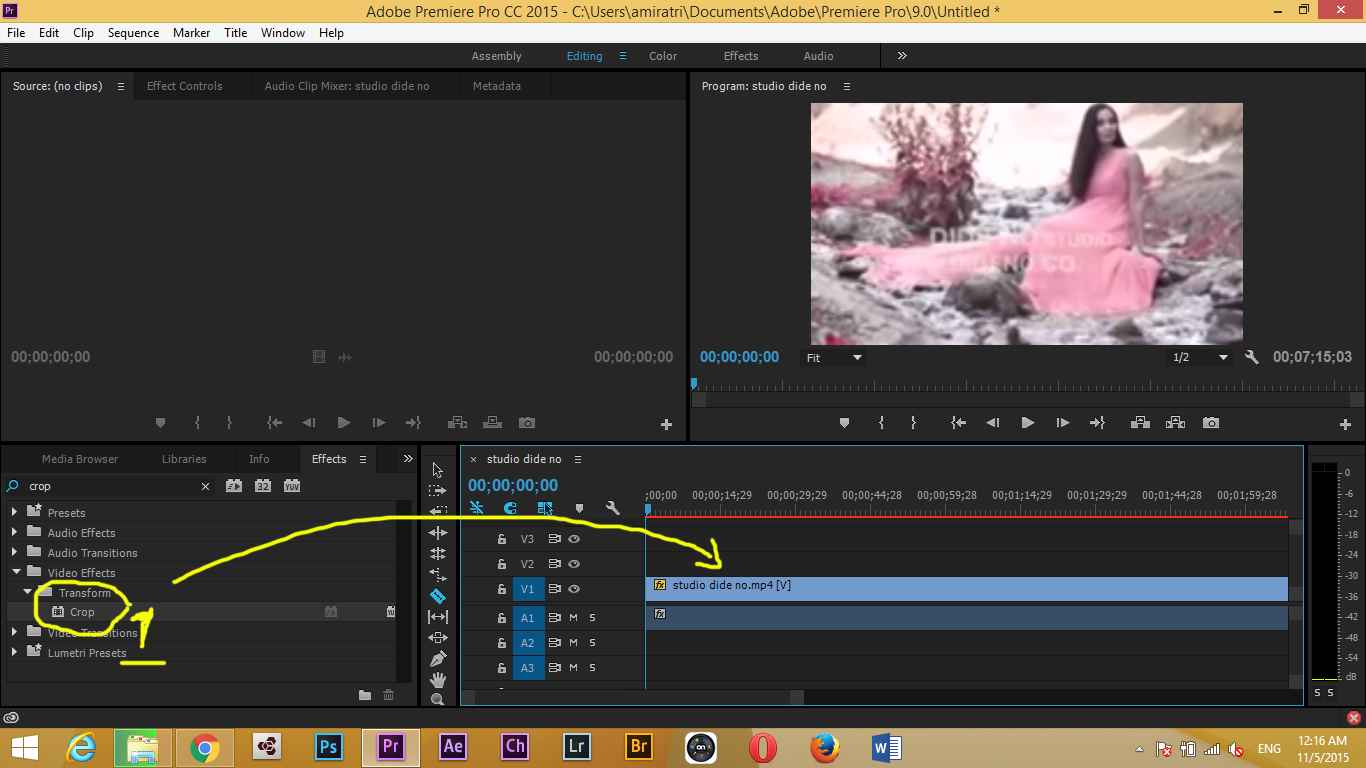Filter effects by 32-bit Color
This screenshot has width=1366, height=768.
263,486
